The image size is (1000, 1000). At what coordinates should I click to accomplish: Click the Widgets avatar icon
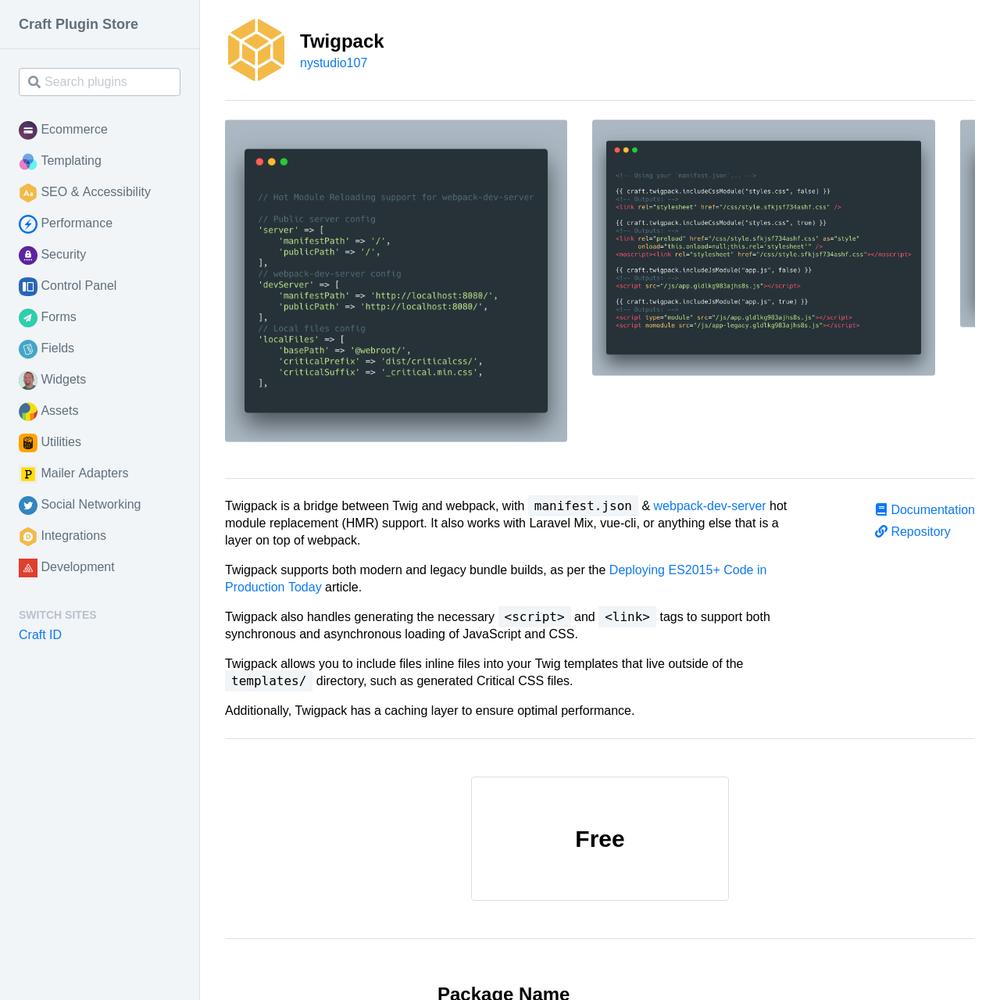tap(28, 380)
